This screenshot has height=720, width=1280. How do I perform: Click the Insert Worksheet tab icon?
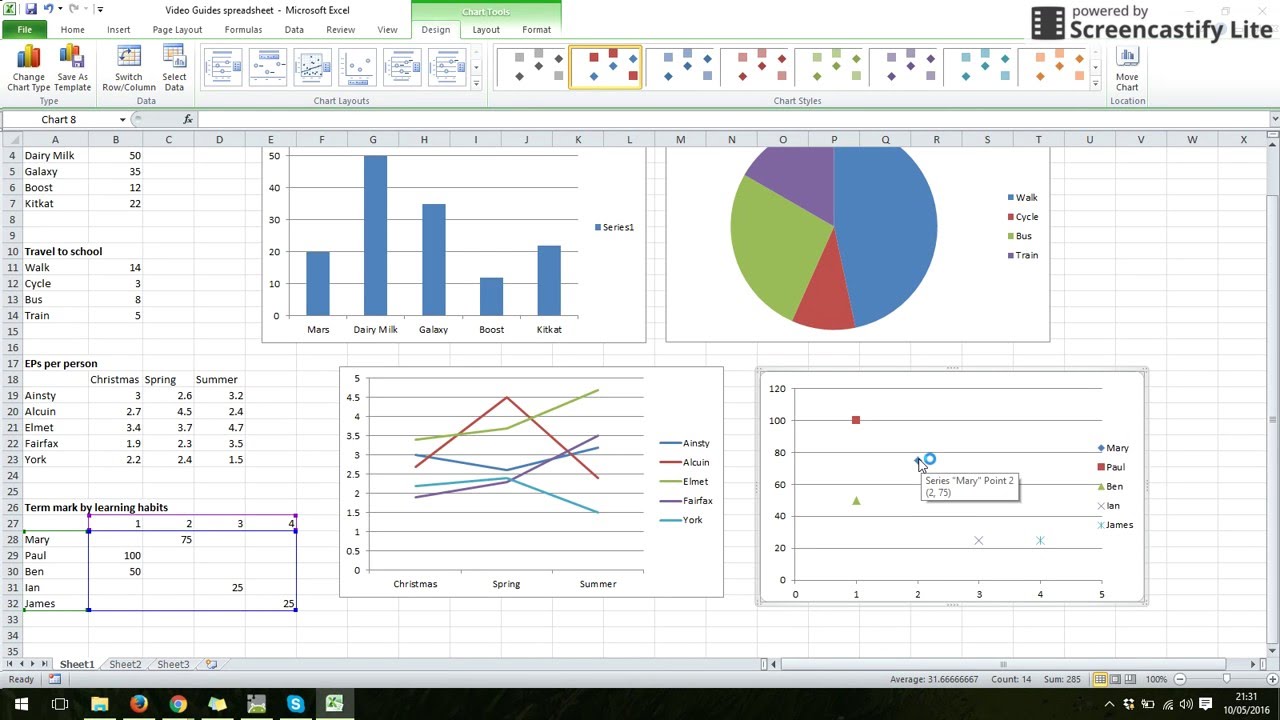(x=211, y=664)
